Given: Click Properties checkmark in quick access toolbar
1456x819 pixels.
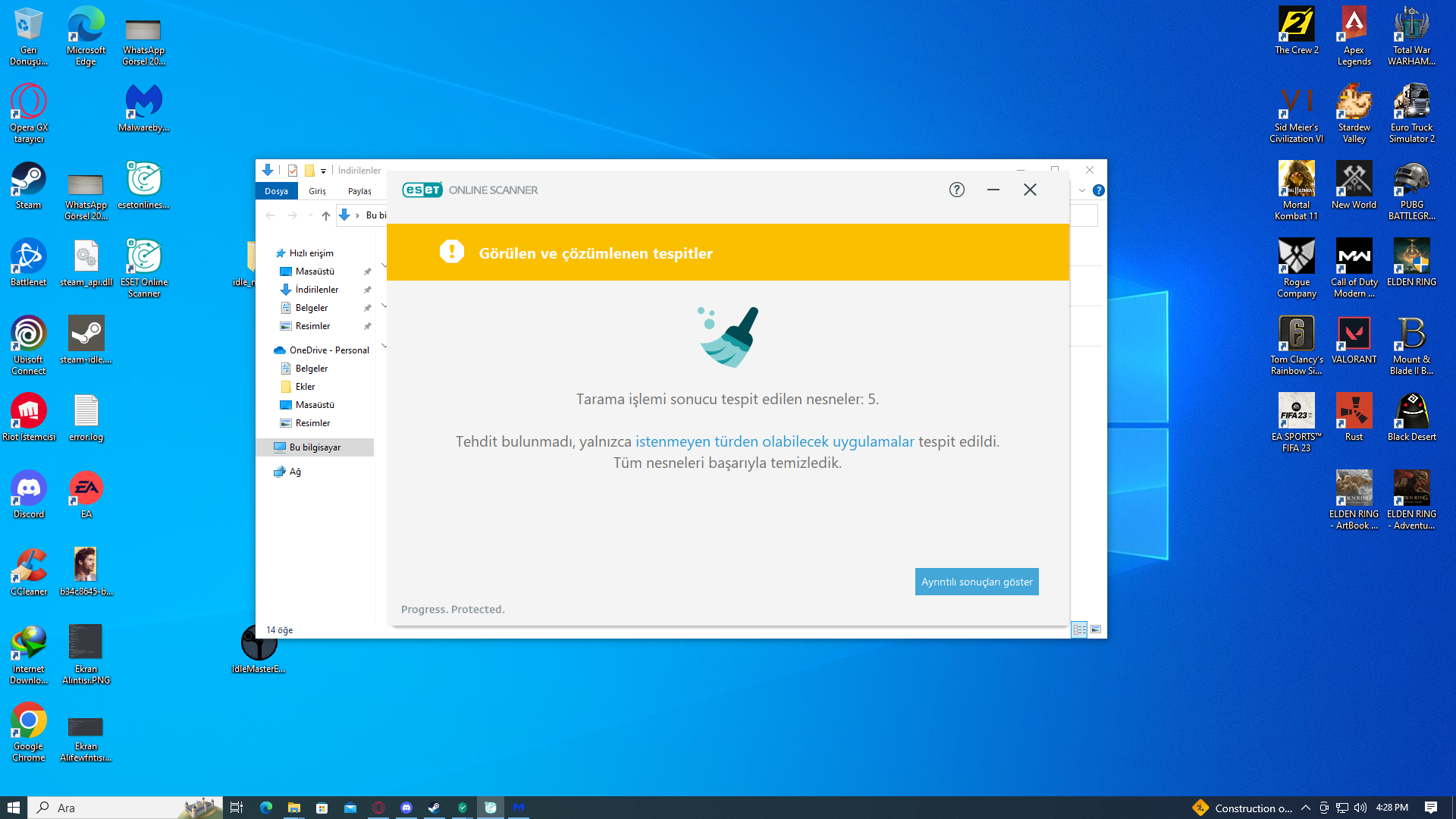Looking at the screenshot, I should point(293,171).
